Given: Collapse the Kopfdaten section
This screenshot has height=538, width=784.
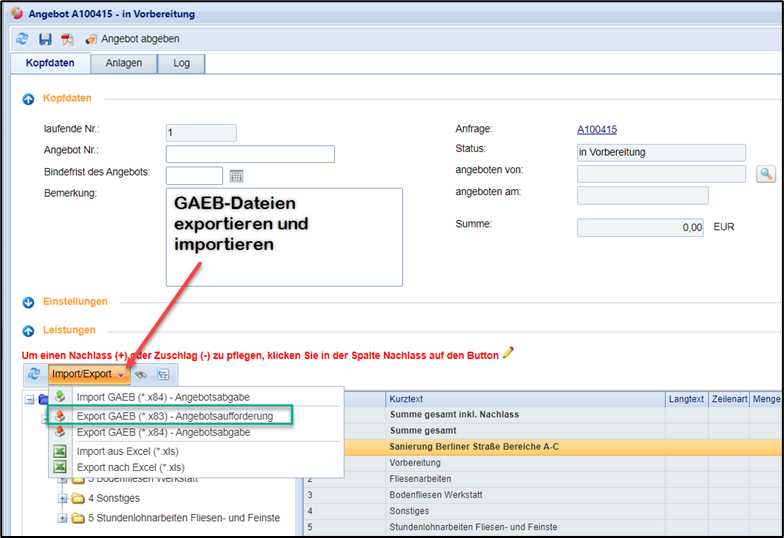Looking at the screenshot, I should coord(28,99).
